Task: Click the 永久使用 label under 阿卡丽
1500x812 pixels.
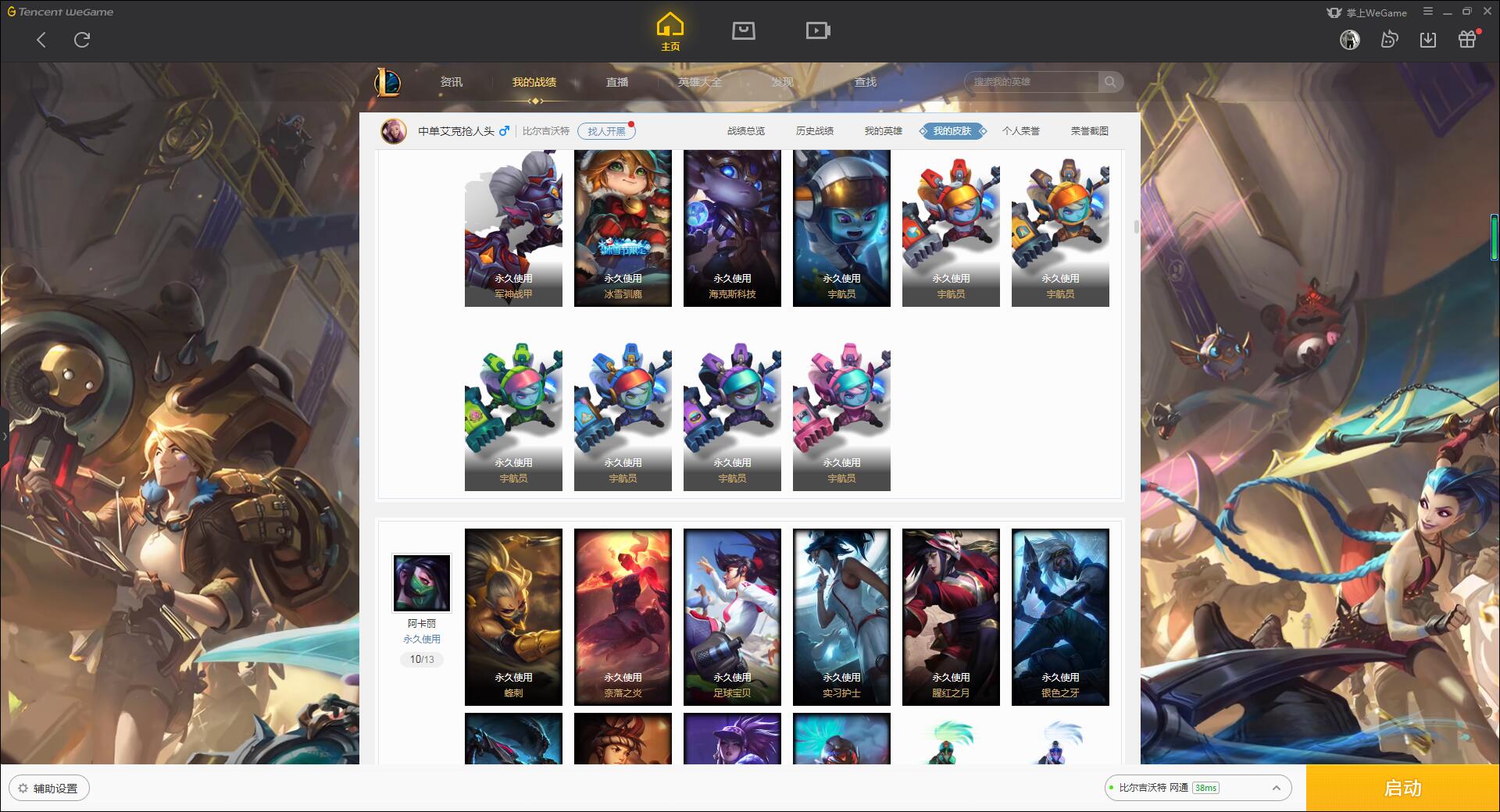Action: pos(422,639)
